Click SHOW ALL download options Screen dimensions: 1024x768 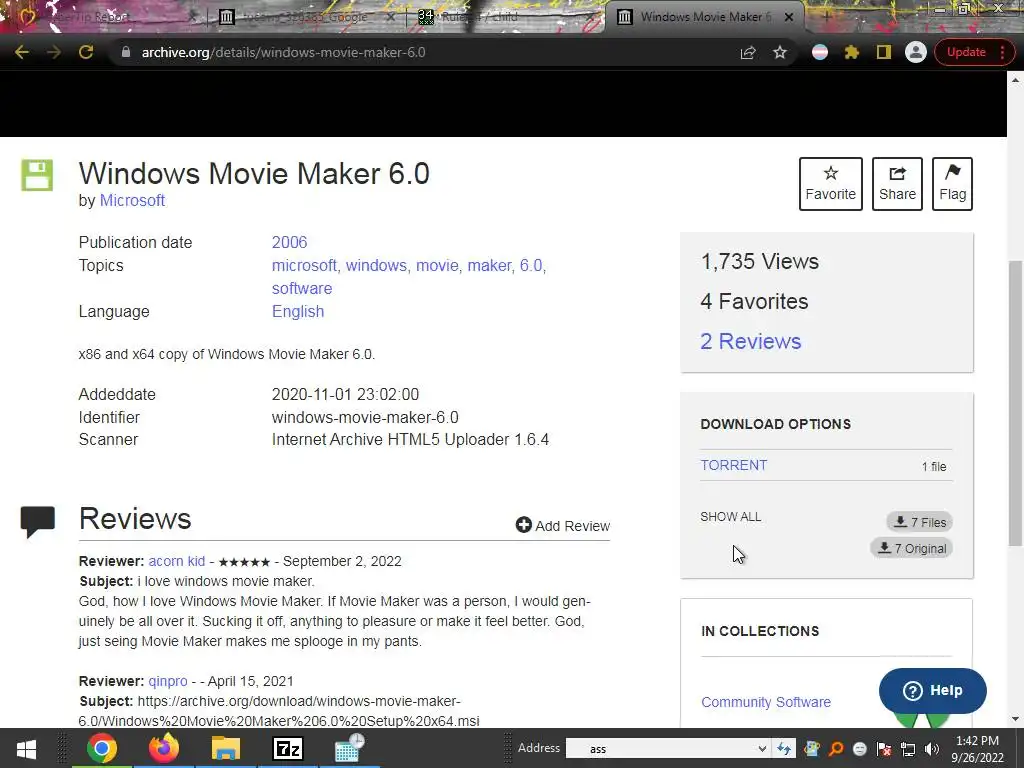pyautogui.click(x=730, y=517)
